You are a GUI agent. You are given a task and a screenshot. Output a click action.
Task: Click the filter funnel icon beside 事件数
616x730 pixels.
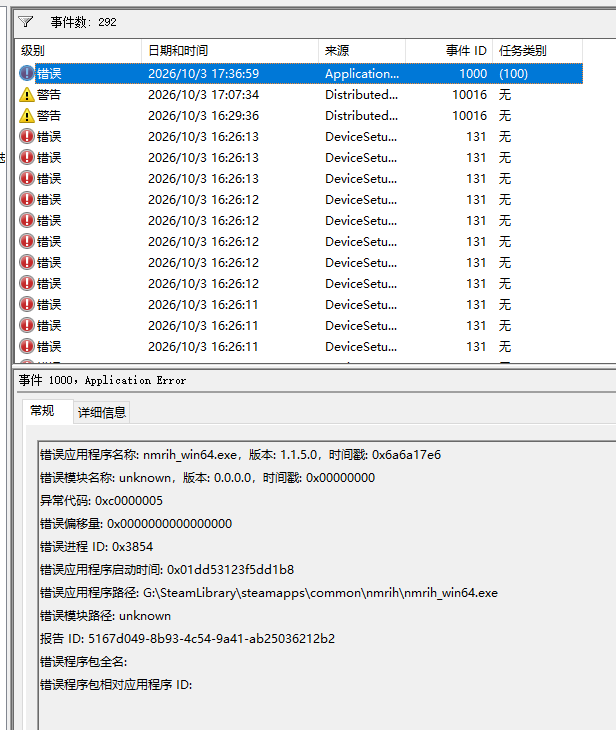coord(26,22)
